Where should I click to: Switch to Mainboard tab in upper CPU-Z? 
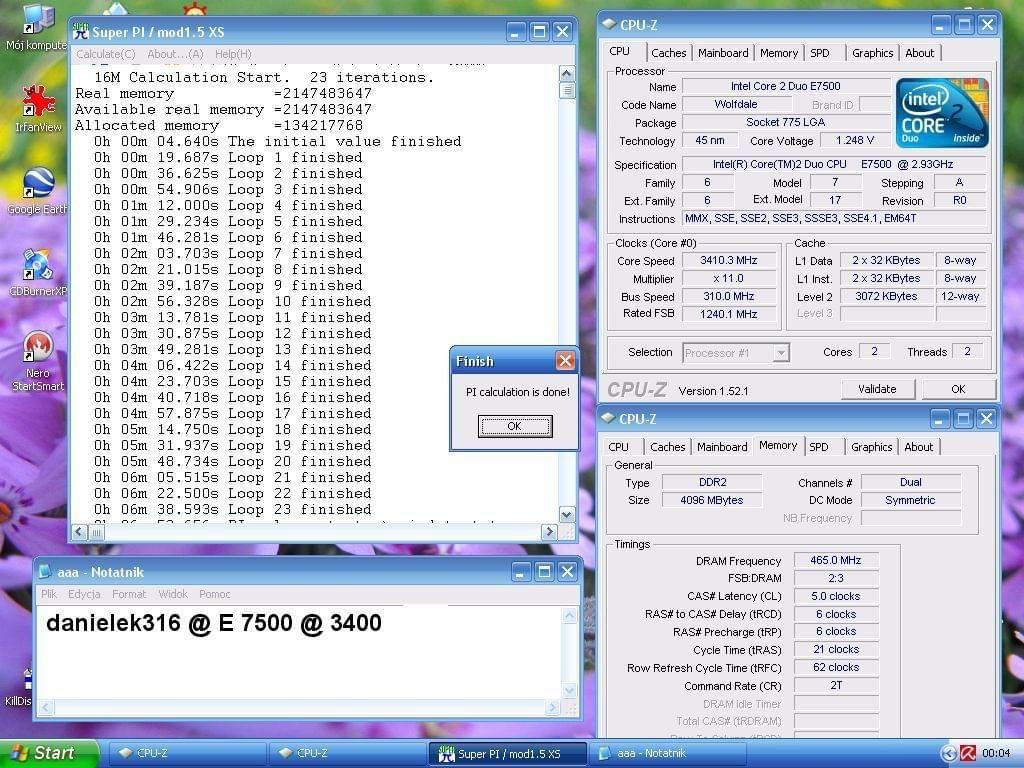[x=723, y=53]
